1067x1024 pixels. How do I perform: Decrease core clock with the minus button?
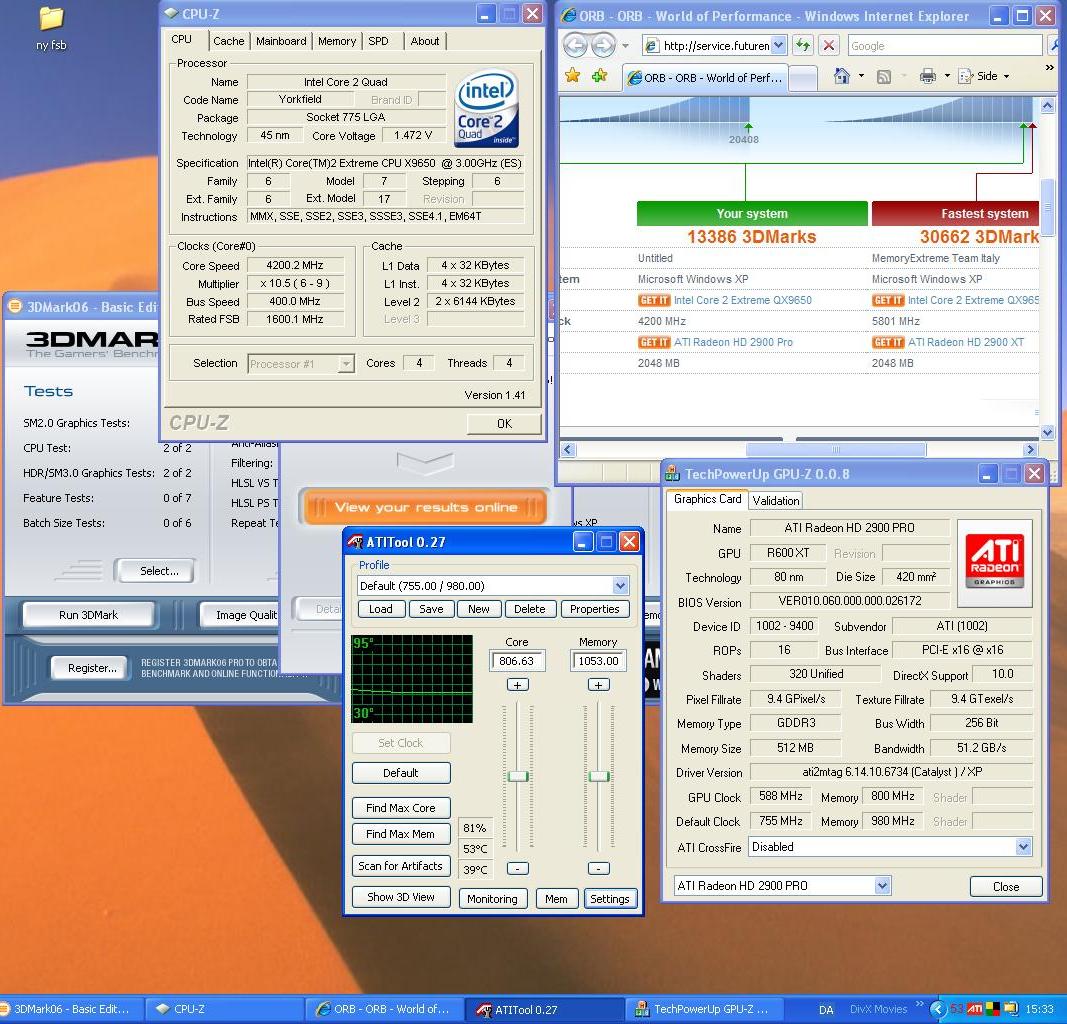518,869
